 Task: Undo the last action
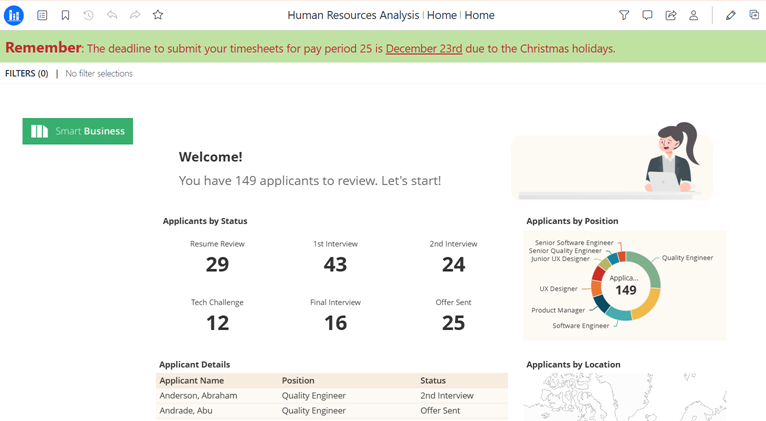(111, 15)
